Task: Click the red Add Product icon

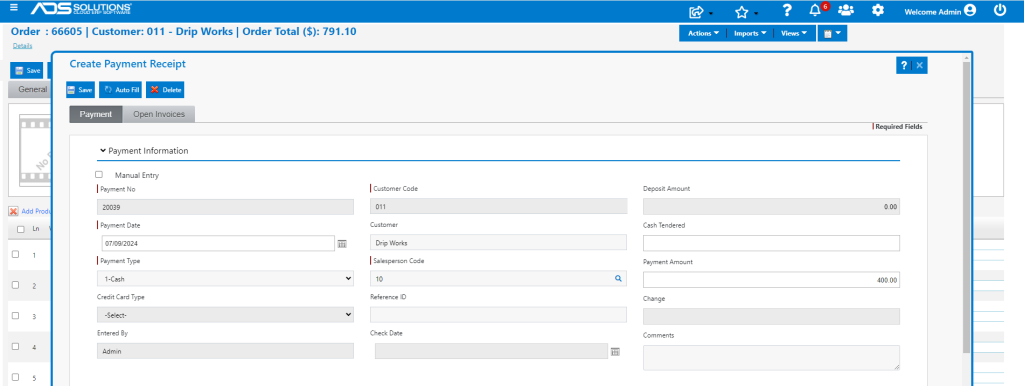Action: pyautogui.click(x=13, y=212)
